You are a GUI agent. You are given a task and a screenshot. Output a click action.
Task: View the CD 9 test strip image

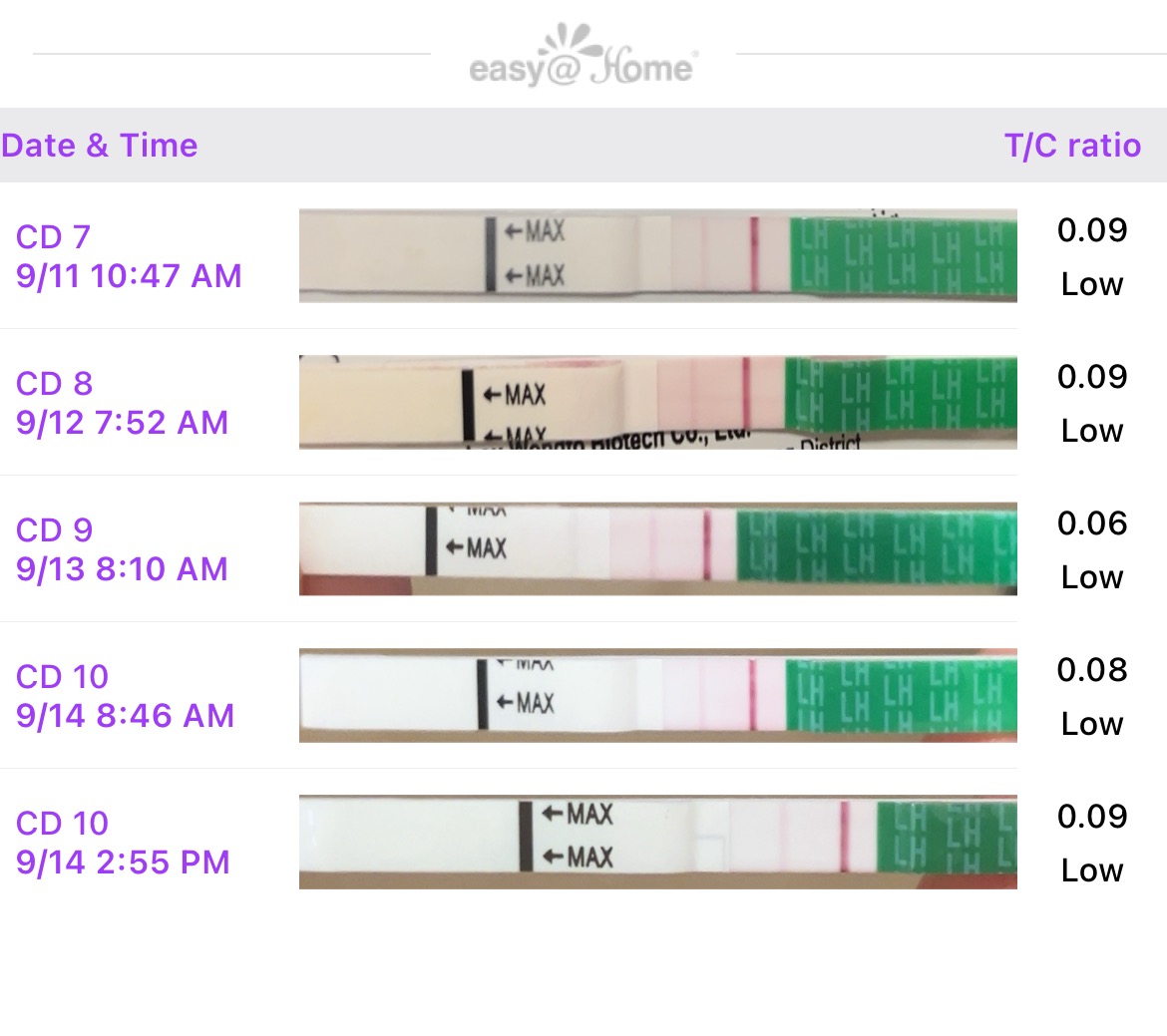(x=657, y=548)
